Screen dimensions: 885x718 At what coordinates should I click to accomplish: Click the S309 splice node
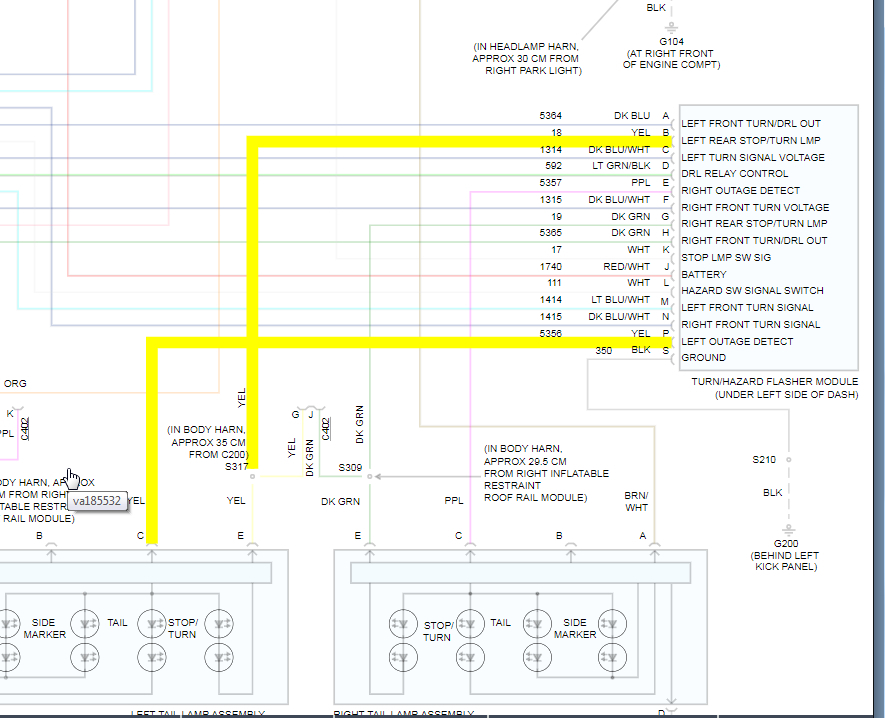pyautogui.click(x=370, y=476)
